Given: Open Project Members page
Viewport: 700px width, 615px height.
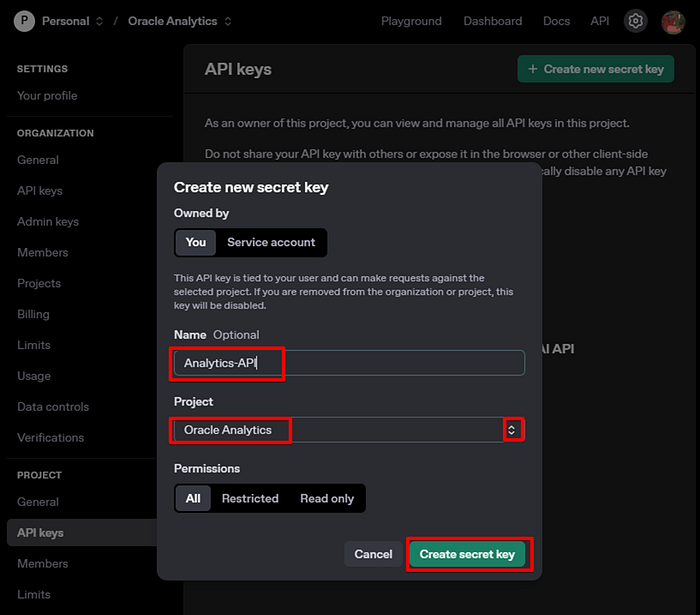Looking at the screenshot, I should click(42, 563).
